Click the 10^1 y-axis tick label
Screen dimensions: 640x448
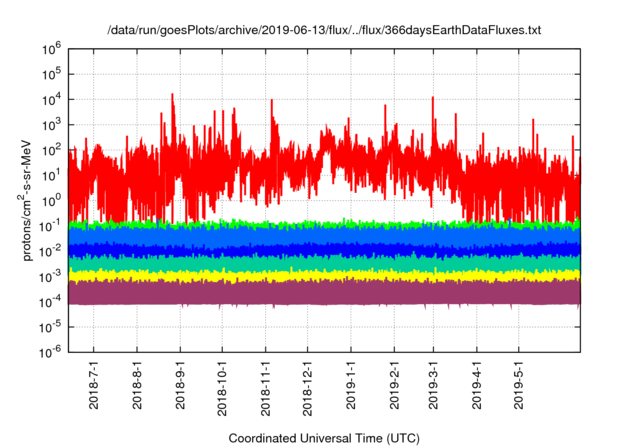tap(51, 176)
